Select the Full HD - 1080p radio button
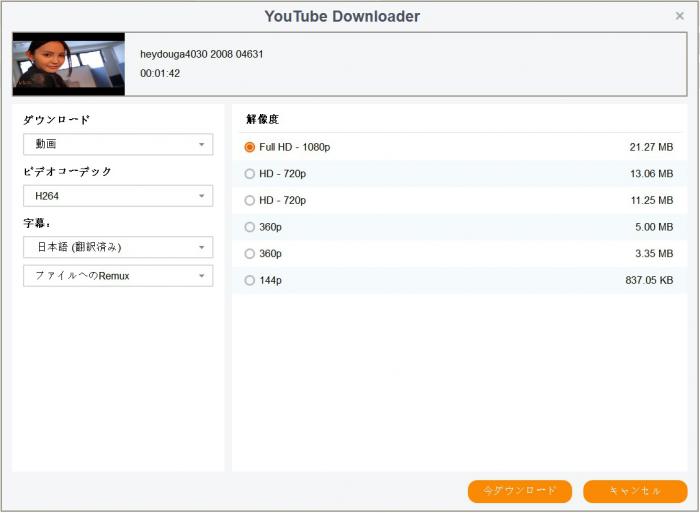700x513 pixels. pyautogui.click(x=250, y=147)
